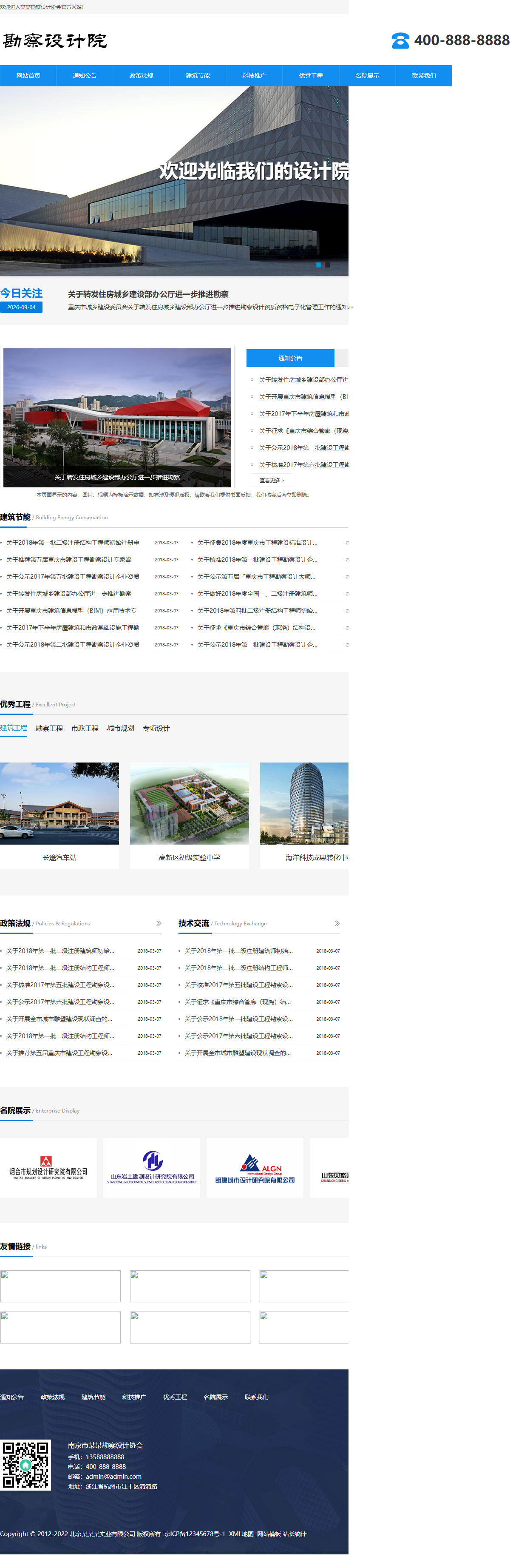
Task: Open the 长途汽车站 project thumbnail
Action: [59, 803]
